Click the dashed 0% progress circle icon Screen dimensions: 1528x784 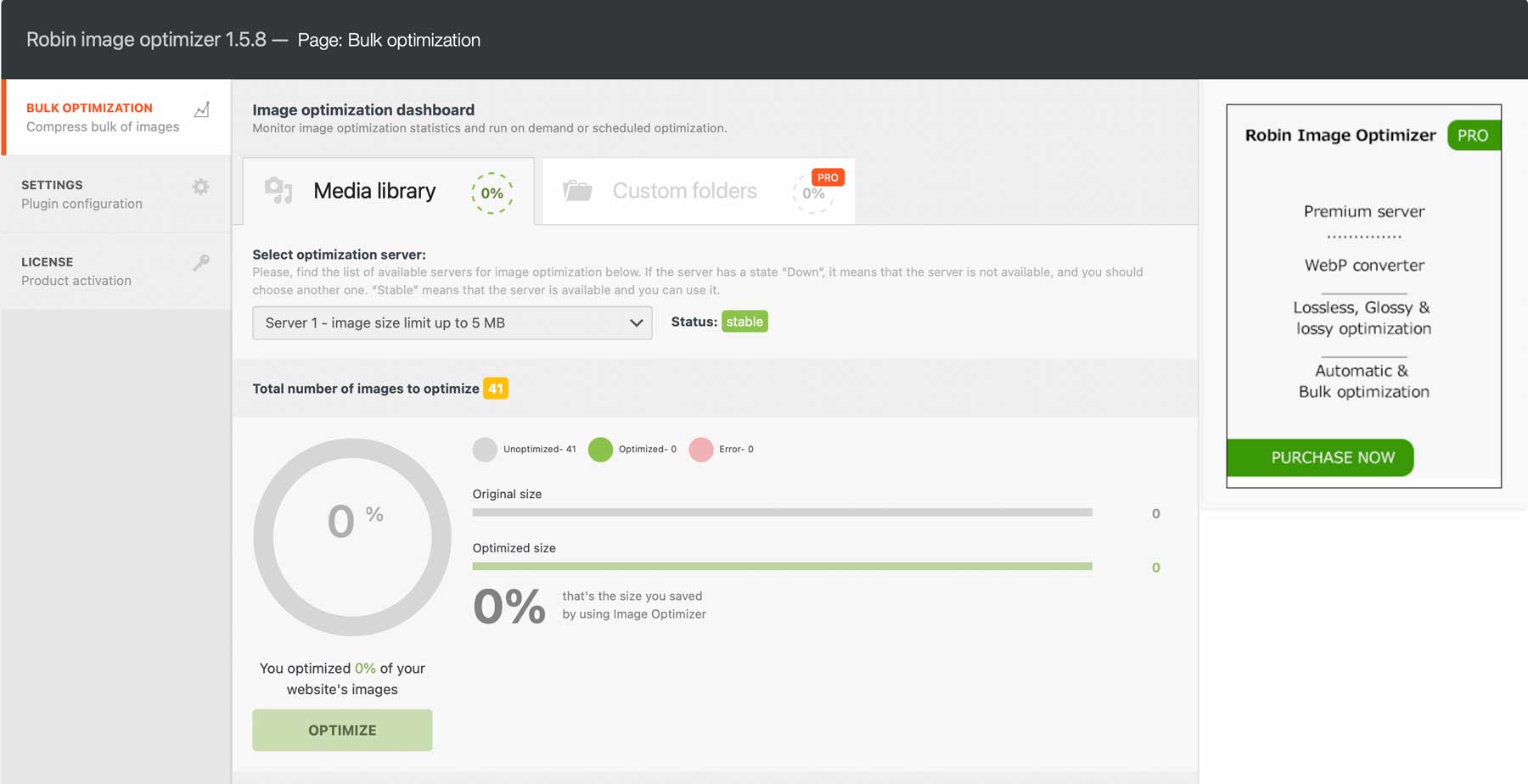click(492, 193)
